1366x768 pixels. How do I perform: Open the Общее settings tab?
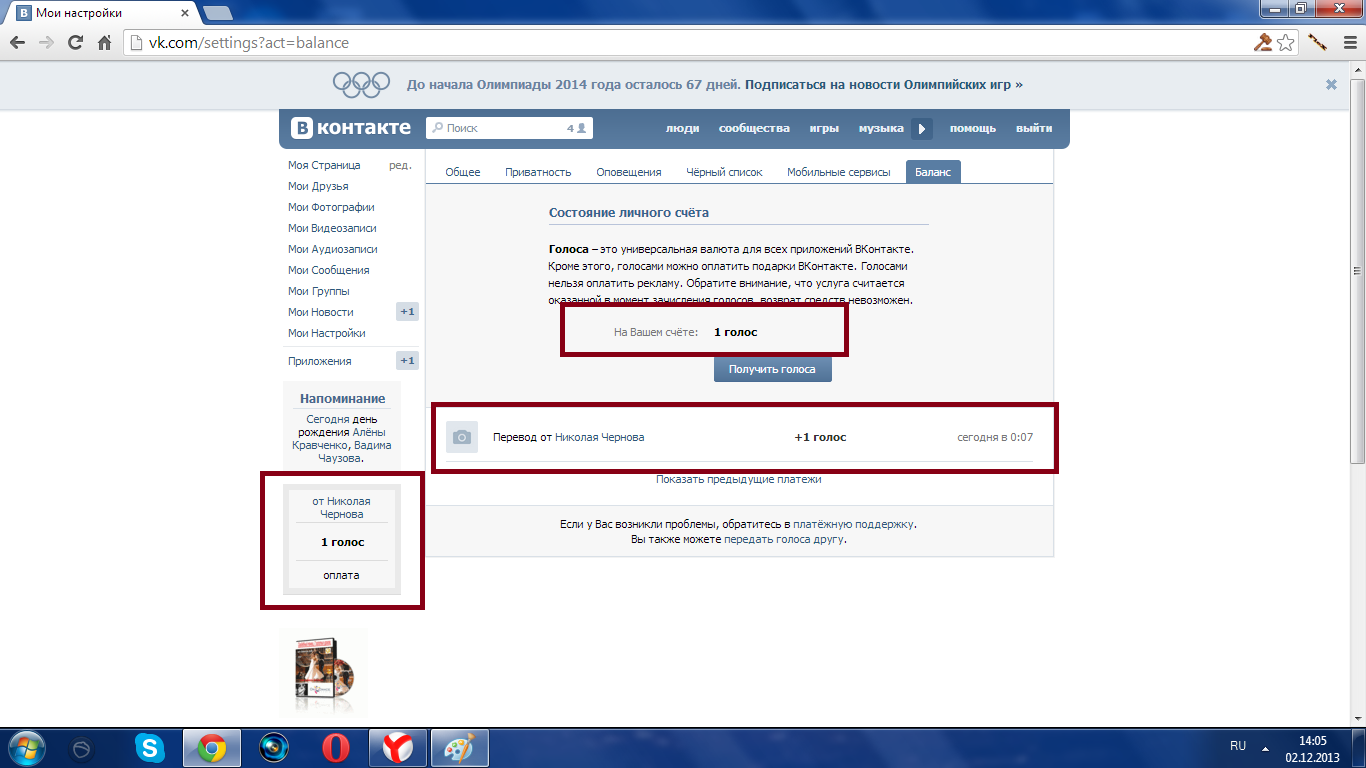pyautogui.click(x=463, y=172)
